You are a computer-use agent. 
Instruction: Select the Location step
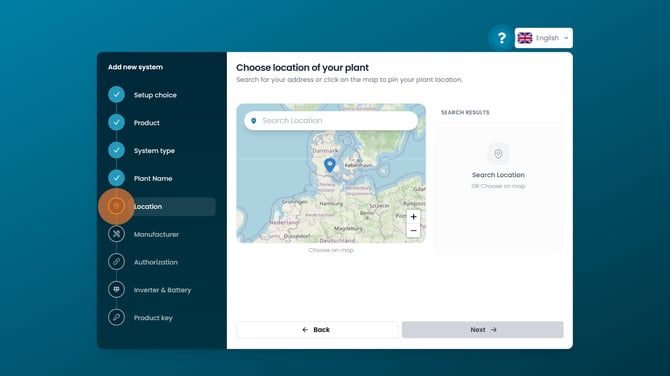[x=162, y=206]
